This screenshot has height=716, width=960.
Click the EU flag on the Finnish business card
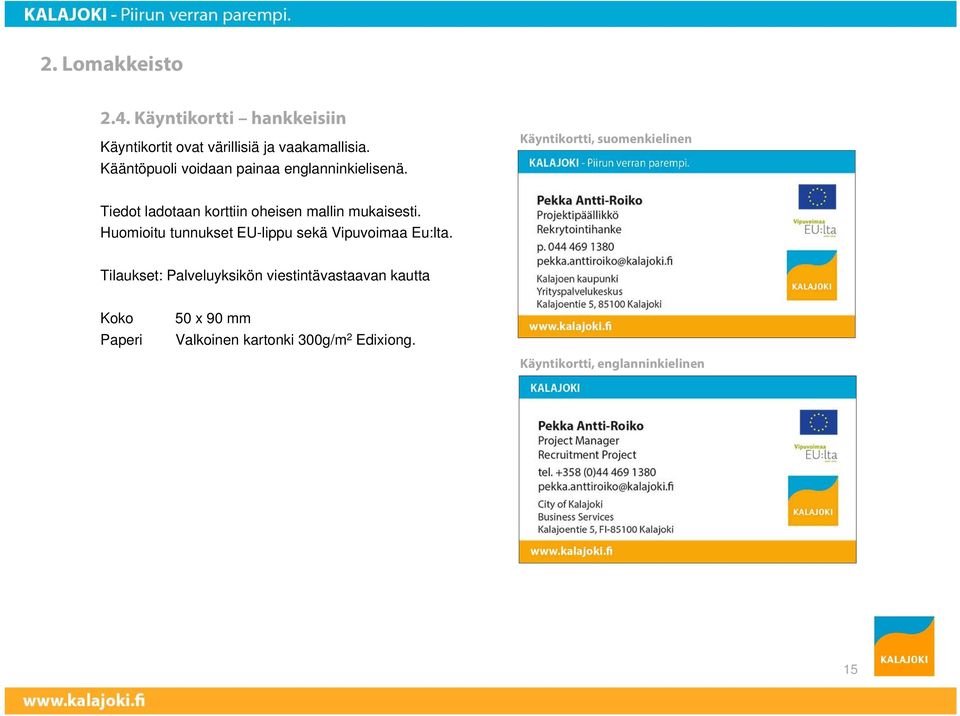[x=817, y=197]
